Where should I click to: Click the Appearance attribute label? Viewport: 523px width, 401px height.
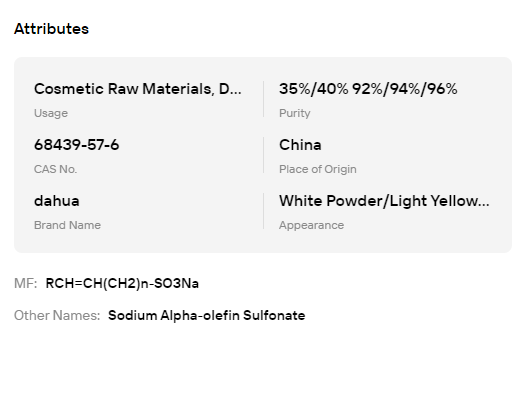pos(312,225)
